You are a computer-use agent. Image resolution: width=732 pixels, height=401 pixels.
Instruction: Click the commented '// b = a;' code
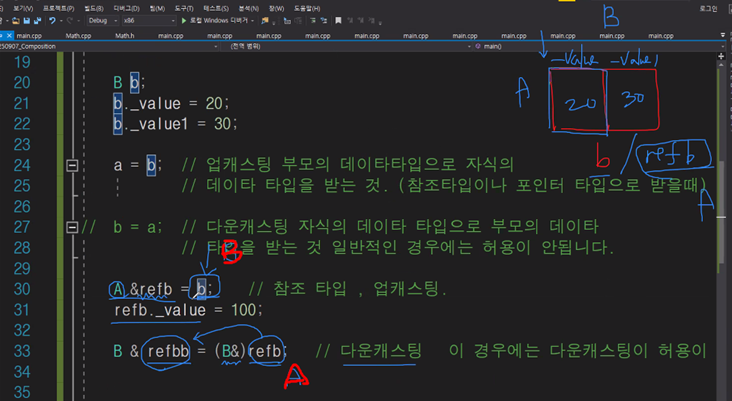[121, 227]
